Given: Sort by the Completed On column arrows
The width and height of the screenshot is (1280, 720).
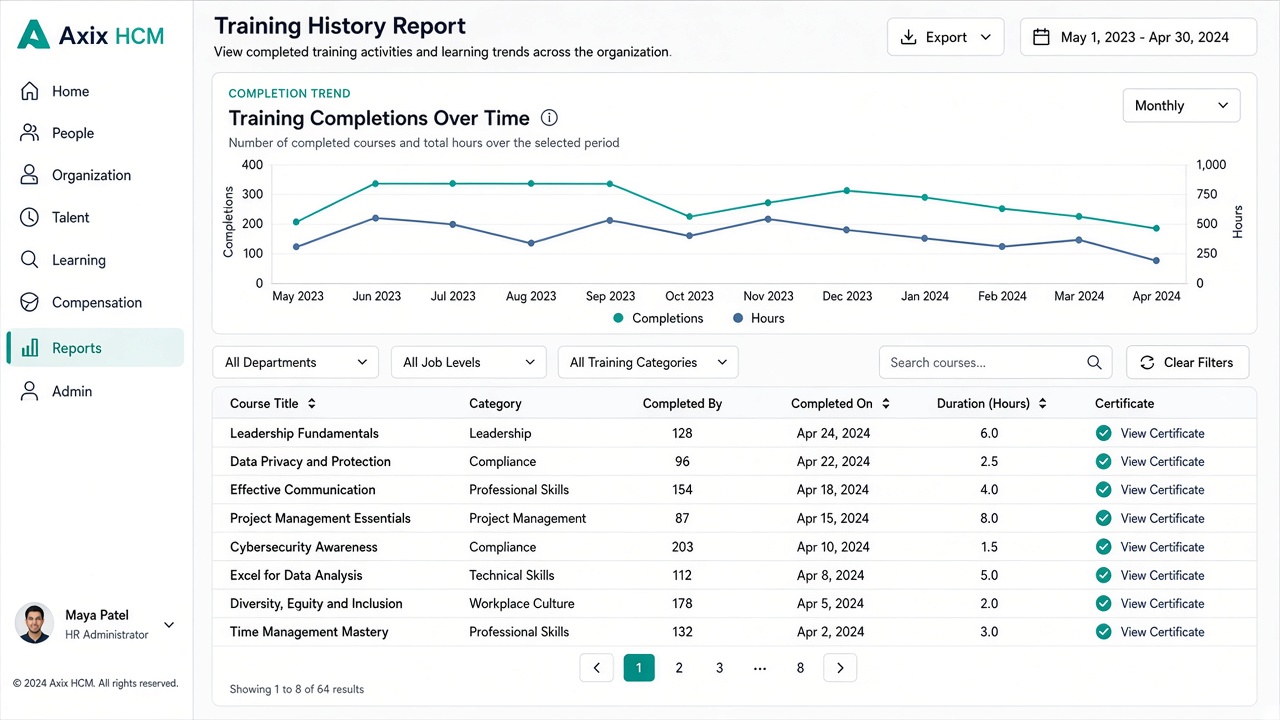Looking at the screenshot, I should click(886, 404).
